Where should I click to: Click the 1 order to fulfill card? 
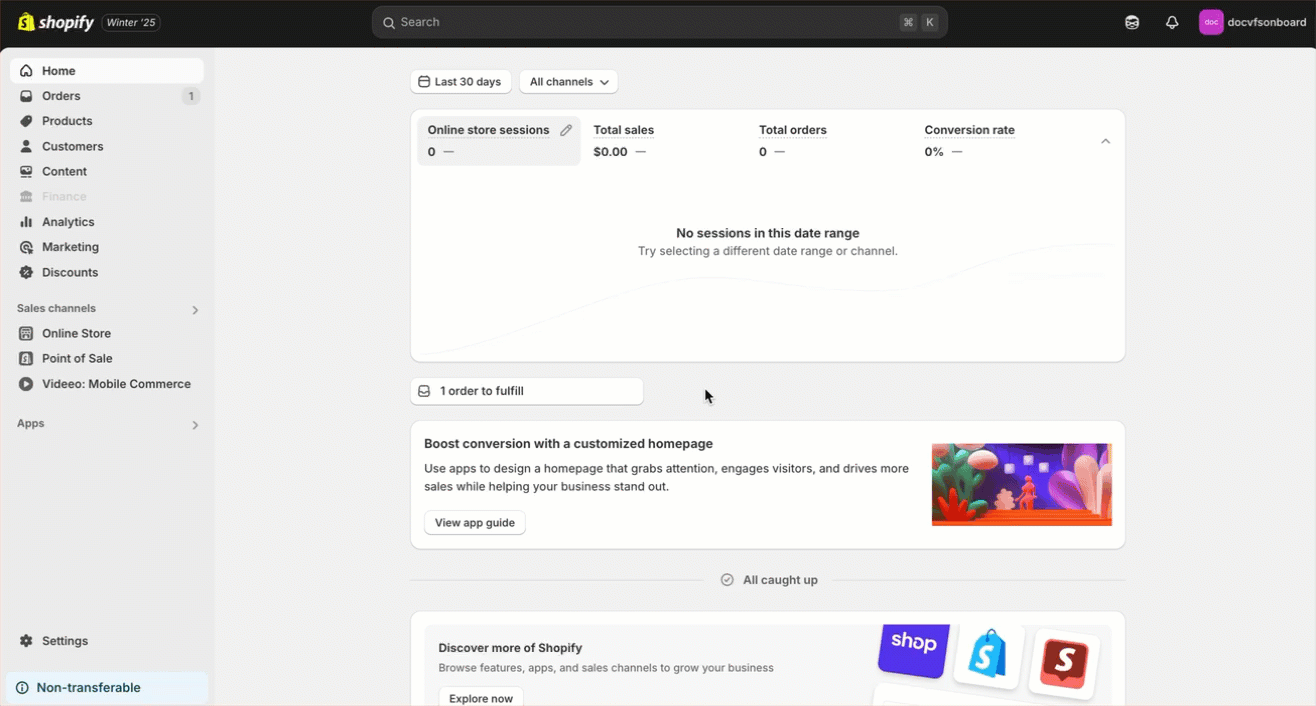(526, 391)
